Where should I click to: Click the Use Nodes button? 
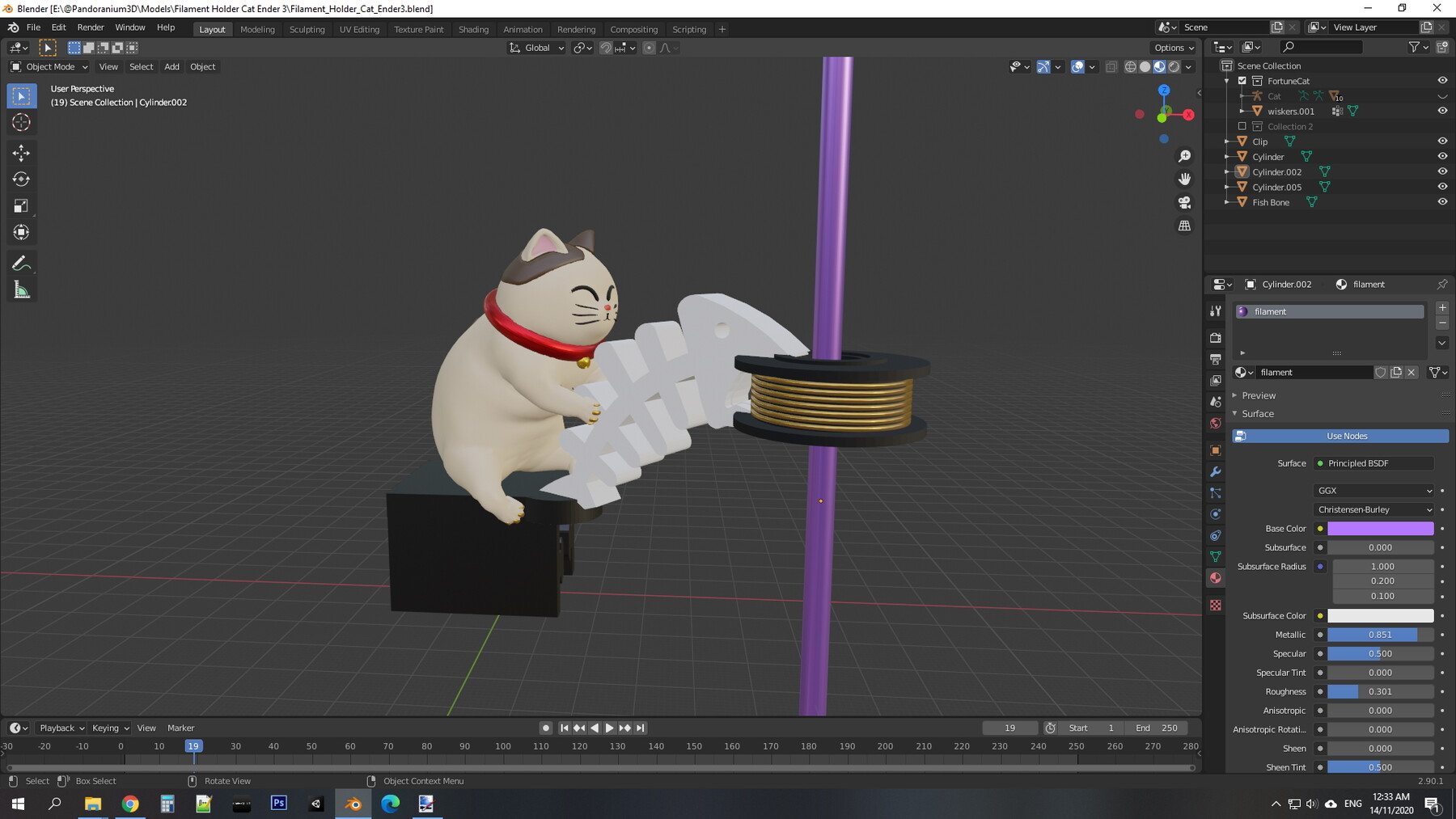1345,436
